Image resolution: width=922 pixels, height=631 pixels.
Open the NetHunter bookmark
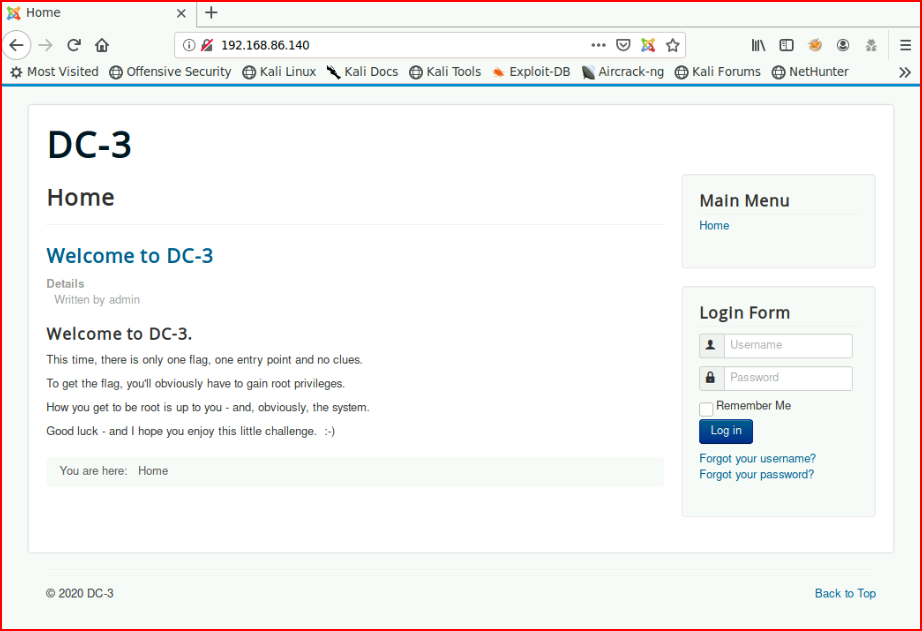810,72
